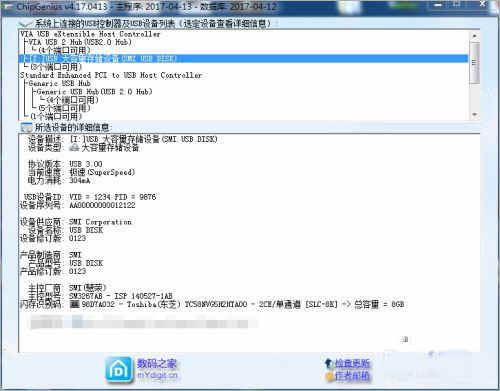
Task: Click the flash ID chip icon
Action: tap(75, 304)
